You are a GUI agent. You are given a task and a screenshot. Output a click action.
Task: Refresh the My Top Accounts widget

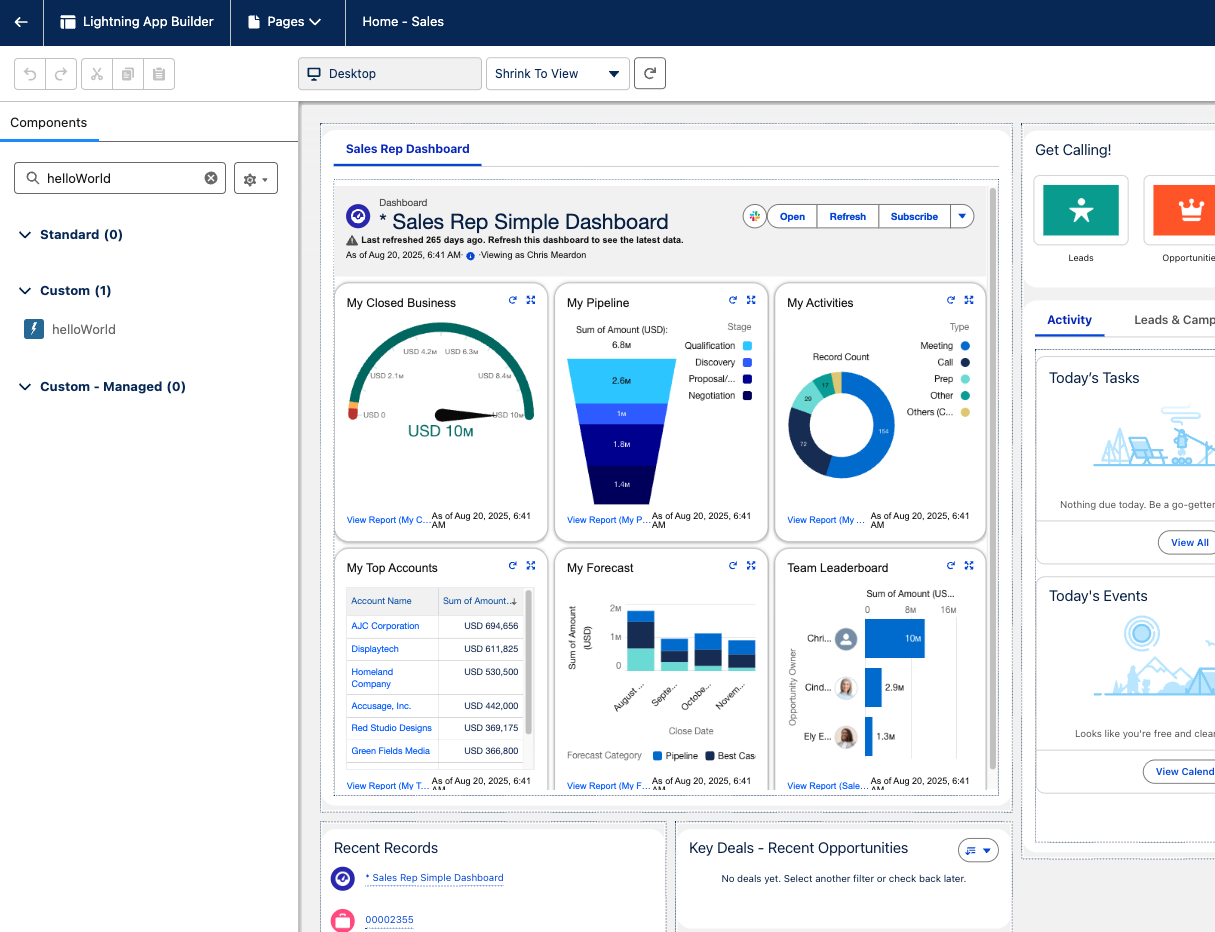click(x=512, y=565)
